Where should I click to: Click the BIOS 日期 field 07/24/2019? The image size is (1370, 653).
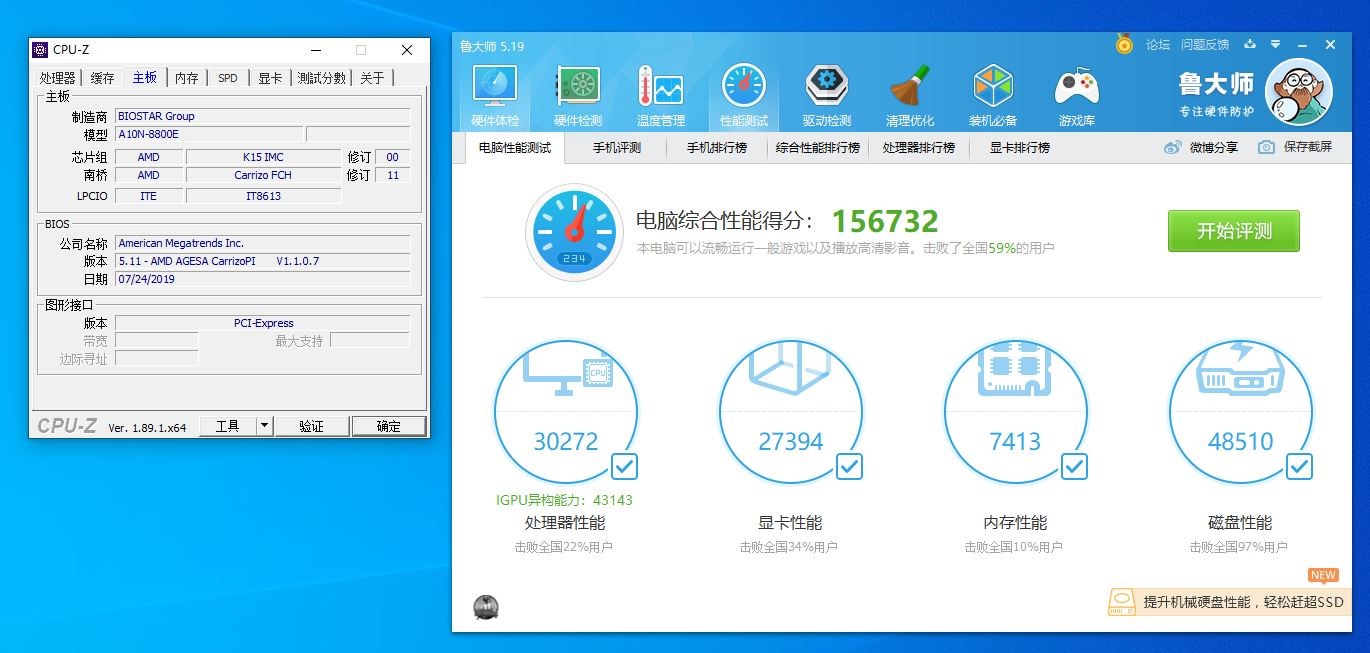[x=262, y=279]
